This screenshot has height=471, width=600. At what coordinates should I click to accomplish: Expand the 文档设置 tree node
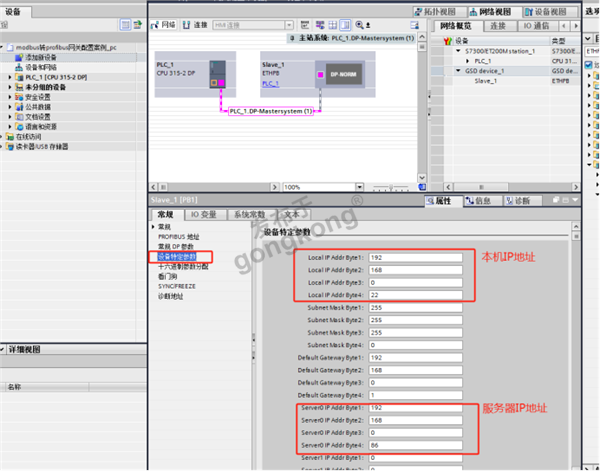pos(10,117)
